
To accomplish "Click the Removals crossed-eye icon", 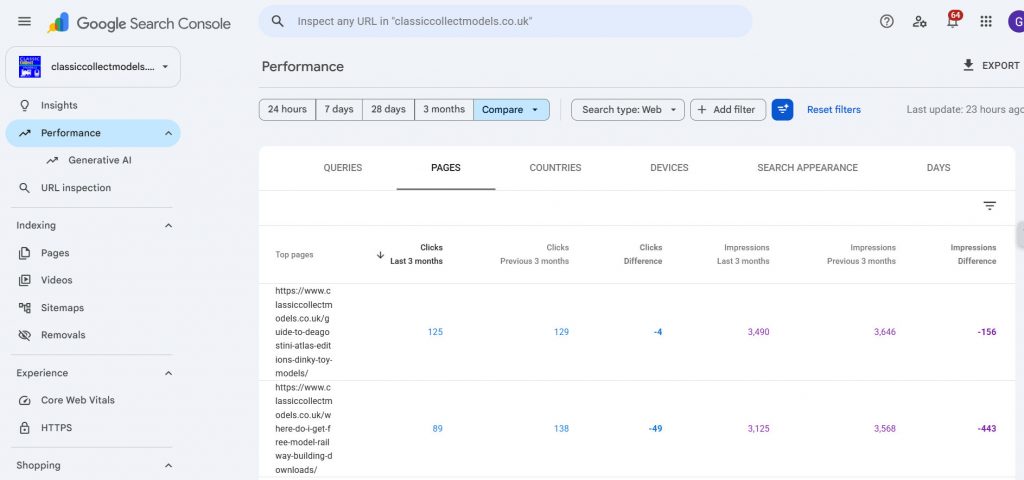I will click(25, 335).
